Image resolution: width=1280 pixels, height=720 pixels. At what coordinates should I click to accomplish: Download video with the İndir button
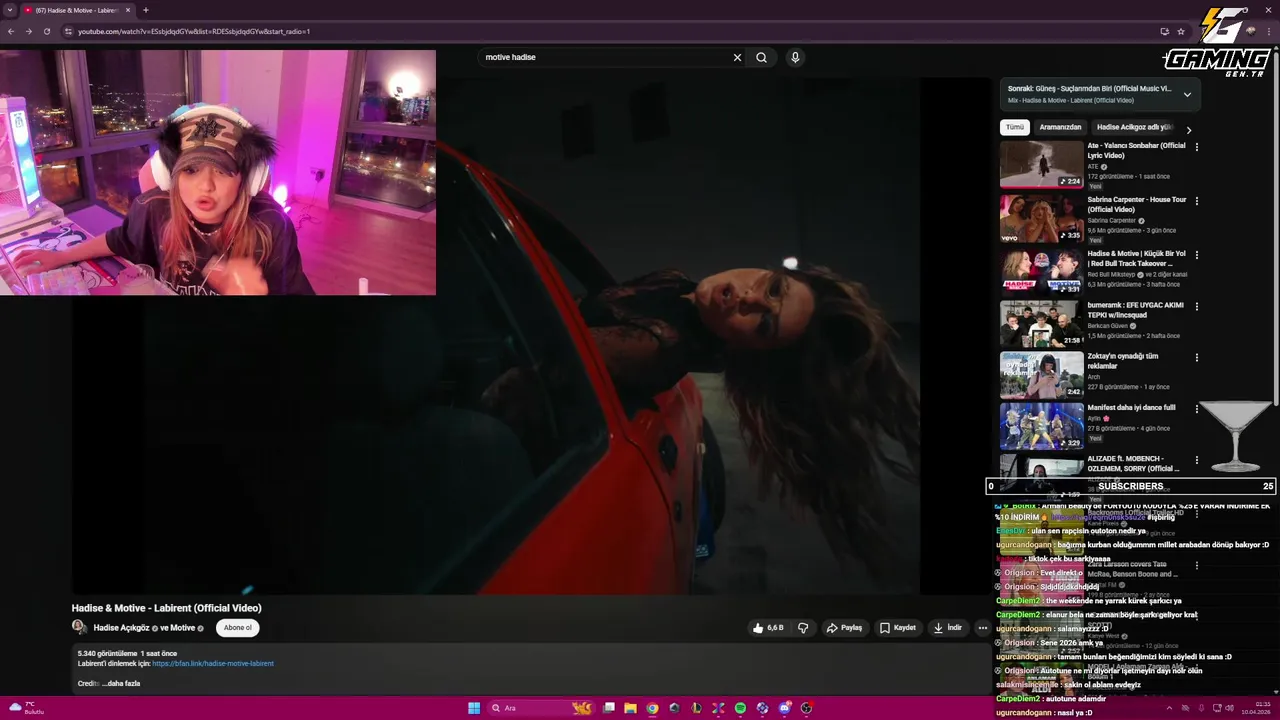[948, 628]
